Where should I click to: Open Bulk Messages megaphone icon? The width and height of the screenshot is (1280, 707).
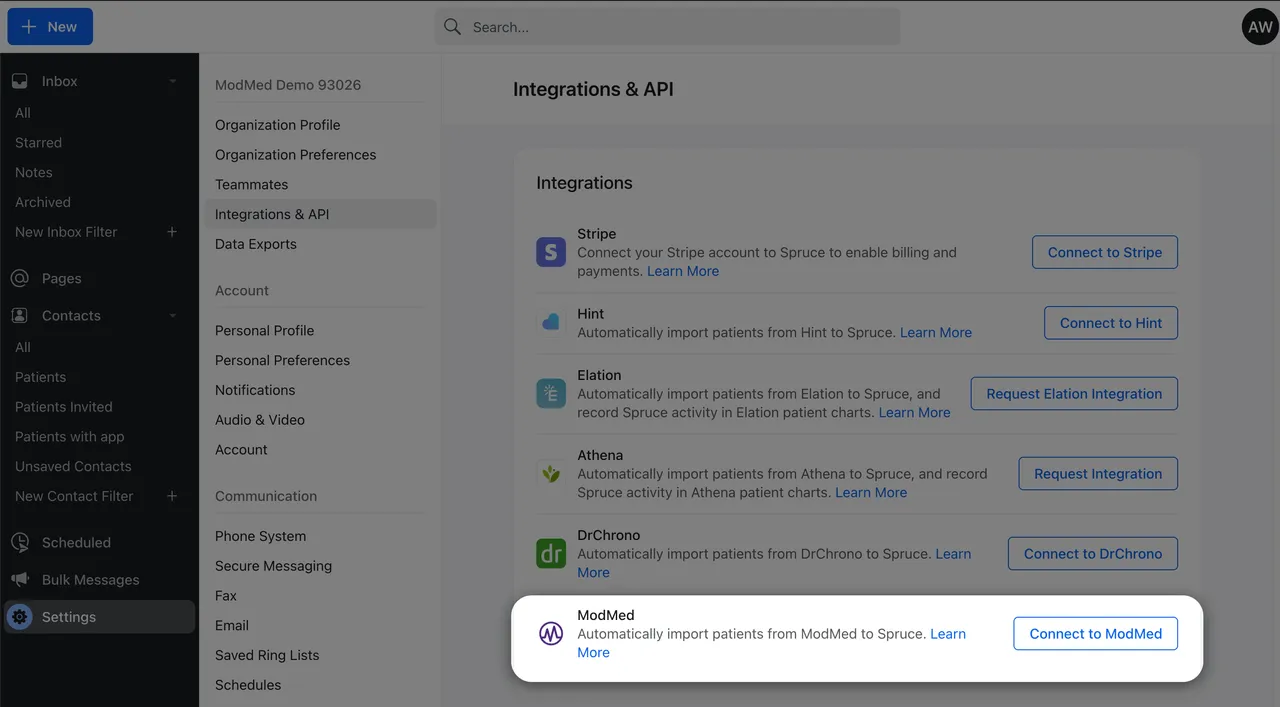[20, 580]
